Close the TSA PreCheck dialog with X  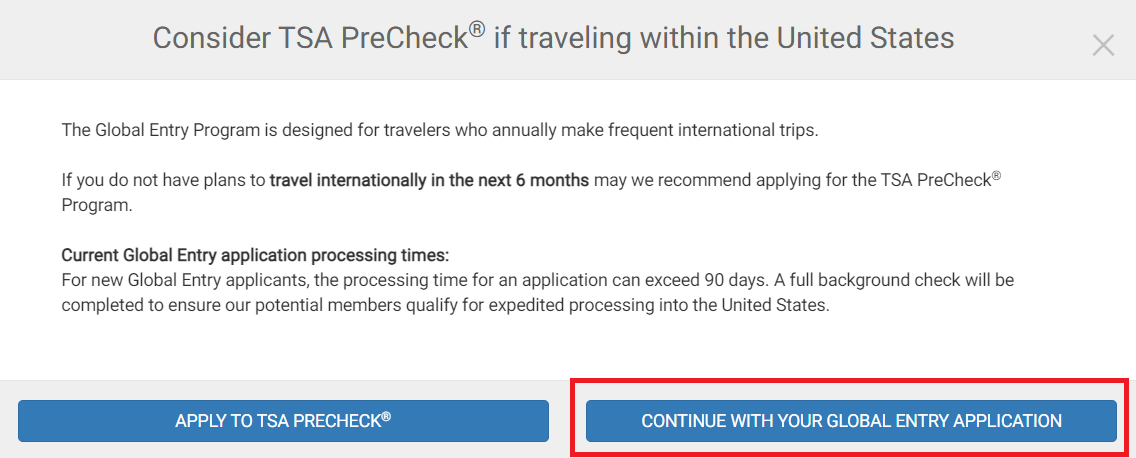coord(1103,46)
